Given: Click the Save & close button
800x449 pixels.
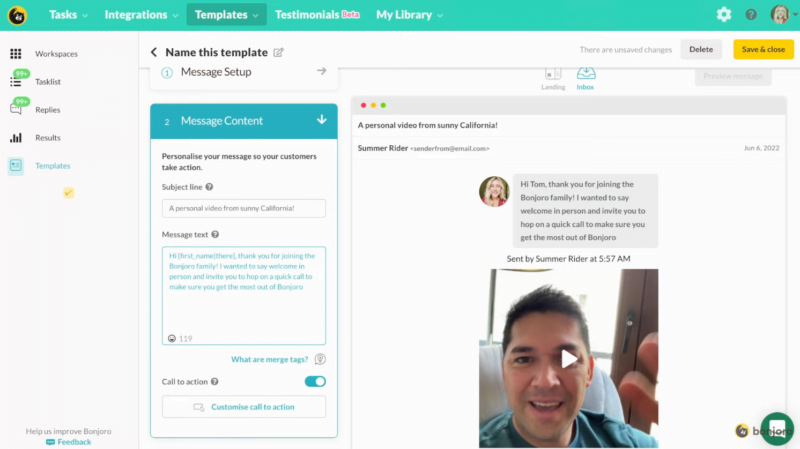Looking at the screenshot, I should 763,49.
